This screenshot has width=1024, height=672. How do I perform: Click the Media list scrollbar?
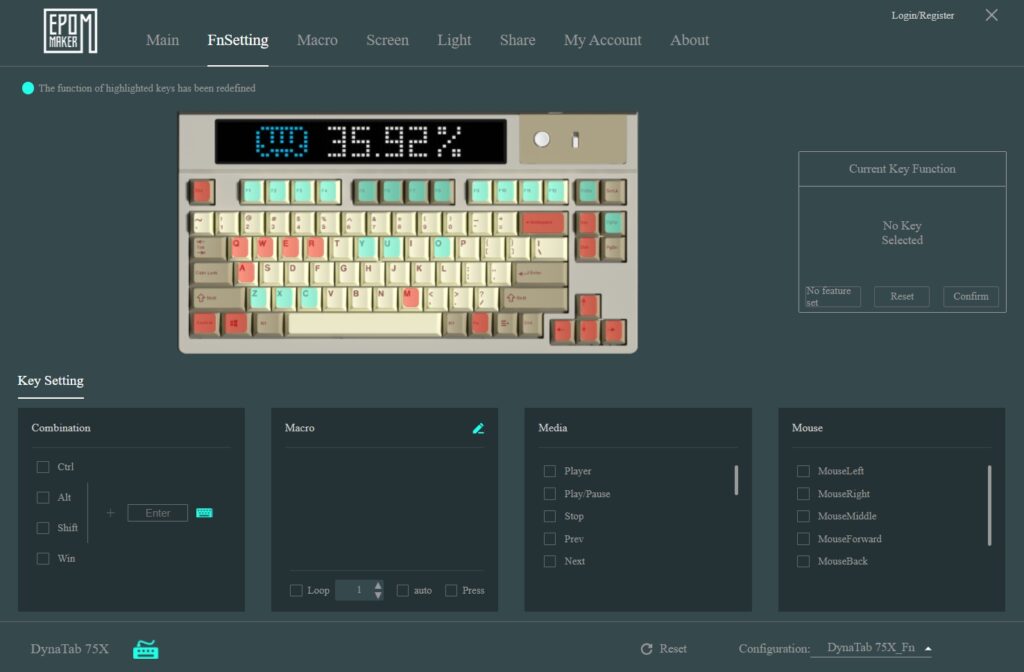pyautogui.click(x=736, y=481)
